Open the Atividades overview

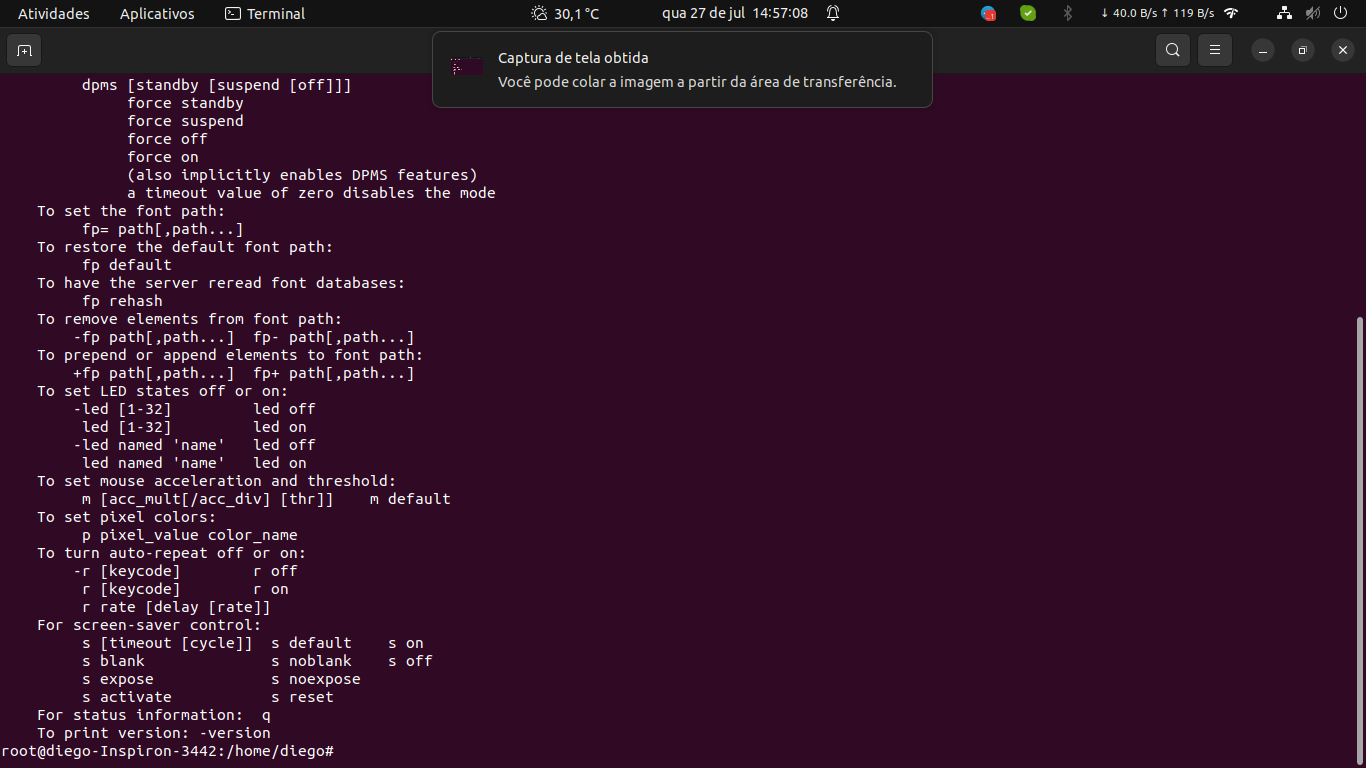(54, 13)
